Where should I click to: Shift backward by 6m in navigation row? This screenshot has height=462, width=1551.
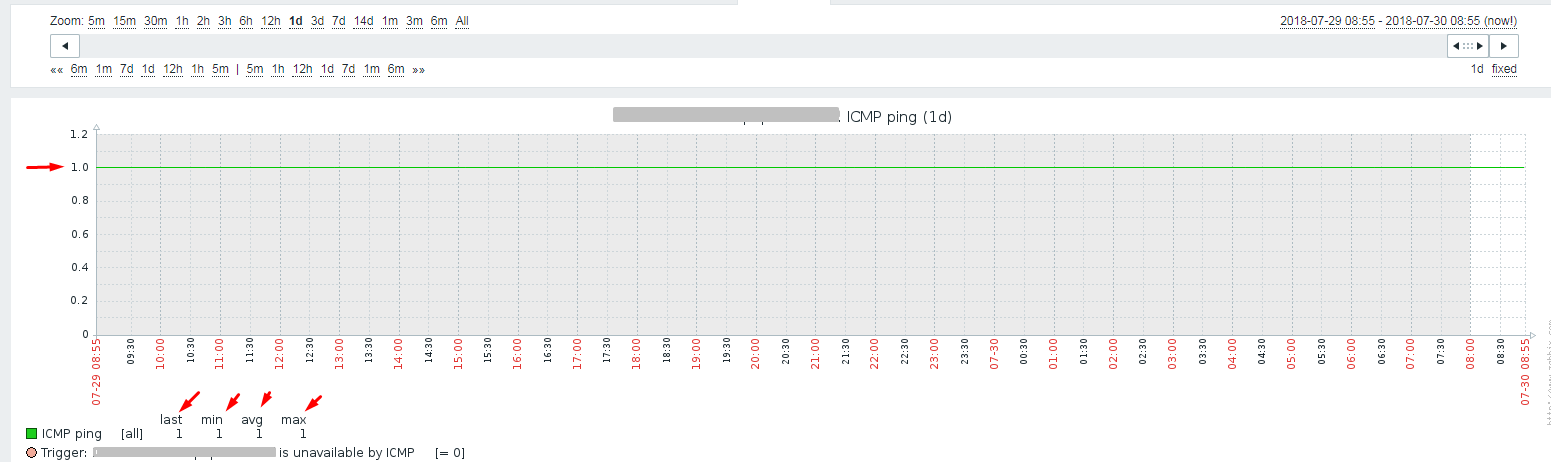pyautogui.click(x=79, y=69)
